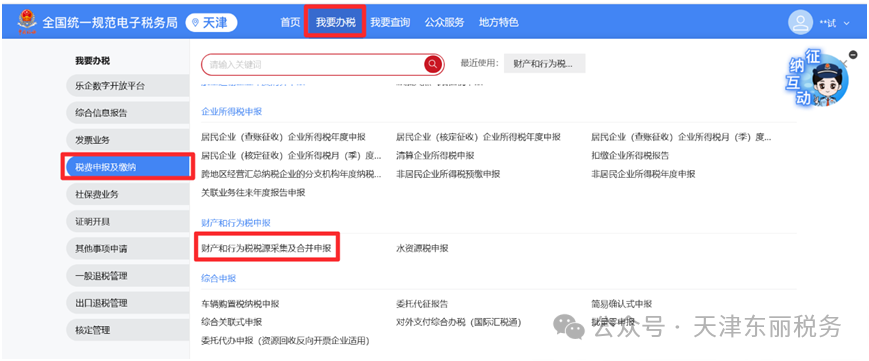Open 车辆购置税纳税申报 link
The width and height of the screenshot is (869, 361).
coord(240,304)
